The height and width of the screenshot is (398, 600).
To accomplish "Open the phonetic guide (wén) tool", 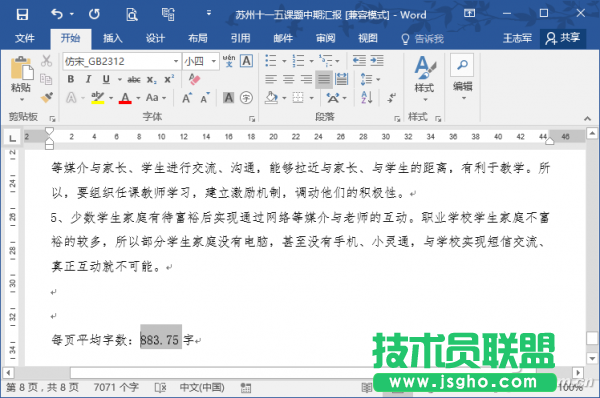I will point(229,61).
